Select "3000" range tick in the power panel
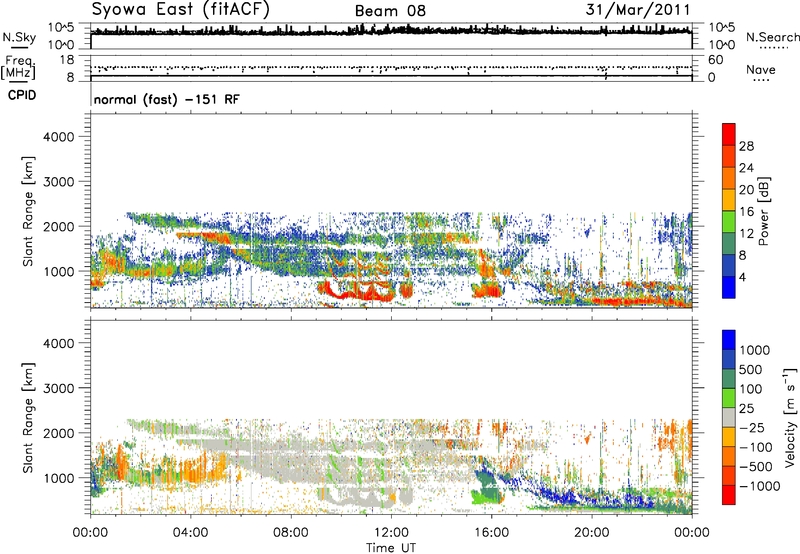Screen dimensions: 800x554 pyautogui.click(x=58, y=182)
